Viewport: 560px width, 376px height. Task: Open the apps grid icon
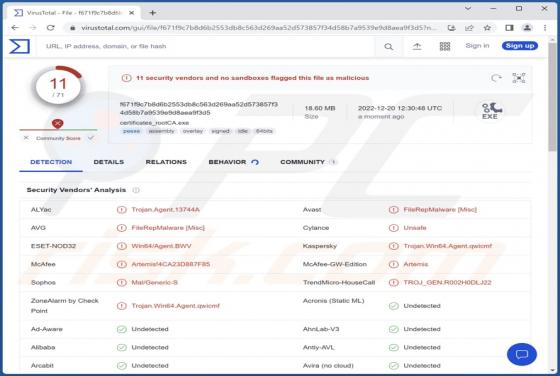tap(445, 46)
